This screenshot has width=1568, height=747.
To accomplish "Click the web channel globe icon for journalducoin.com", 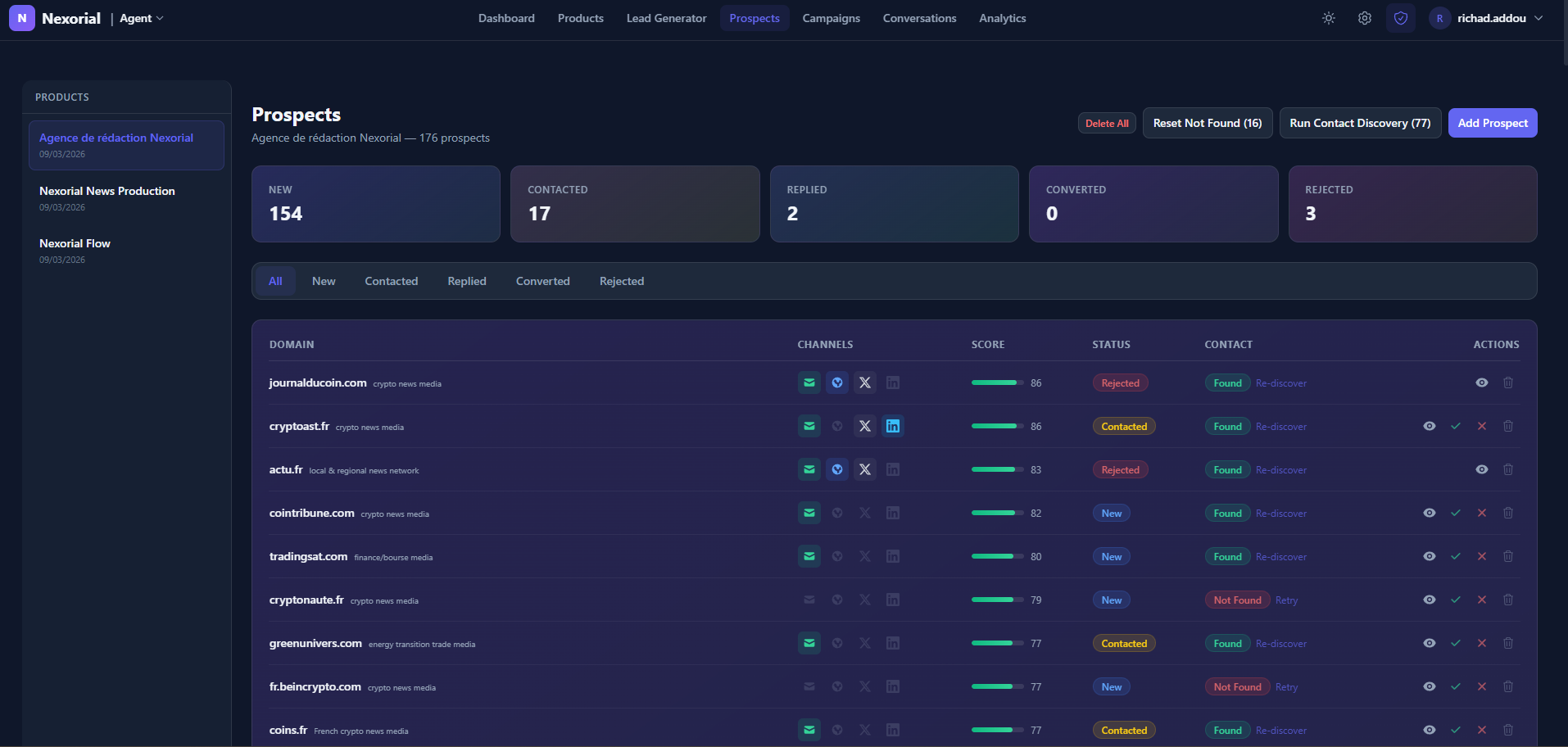I will pos(836,383).
